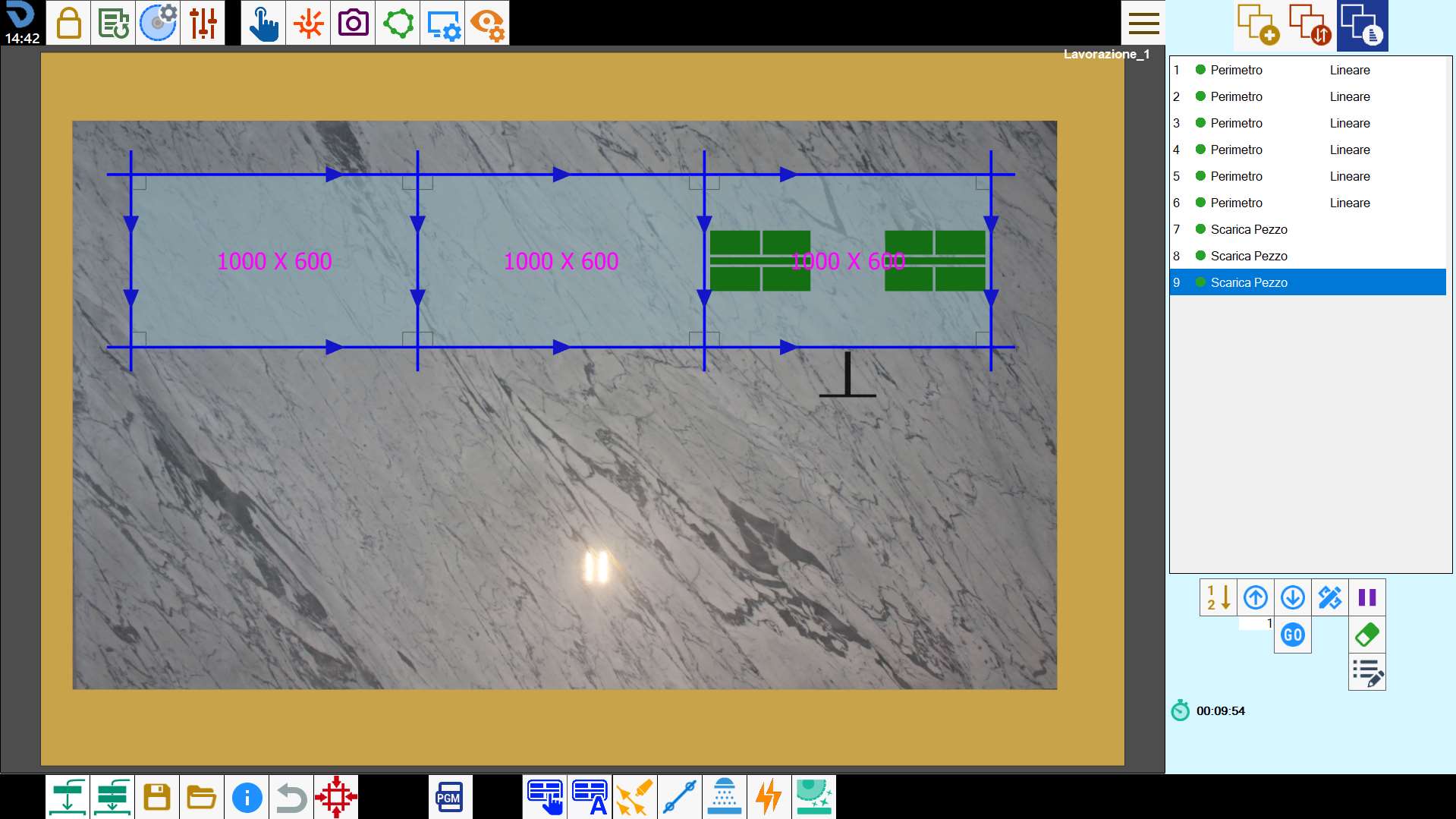The height and width of the screenshot is (819, 1456).
Task: Click the renumber order 1-2 arrow icon
Action: (1219, 597)
